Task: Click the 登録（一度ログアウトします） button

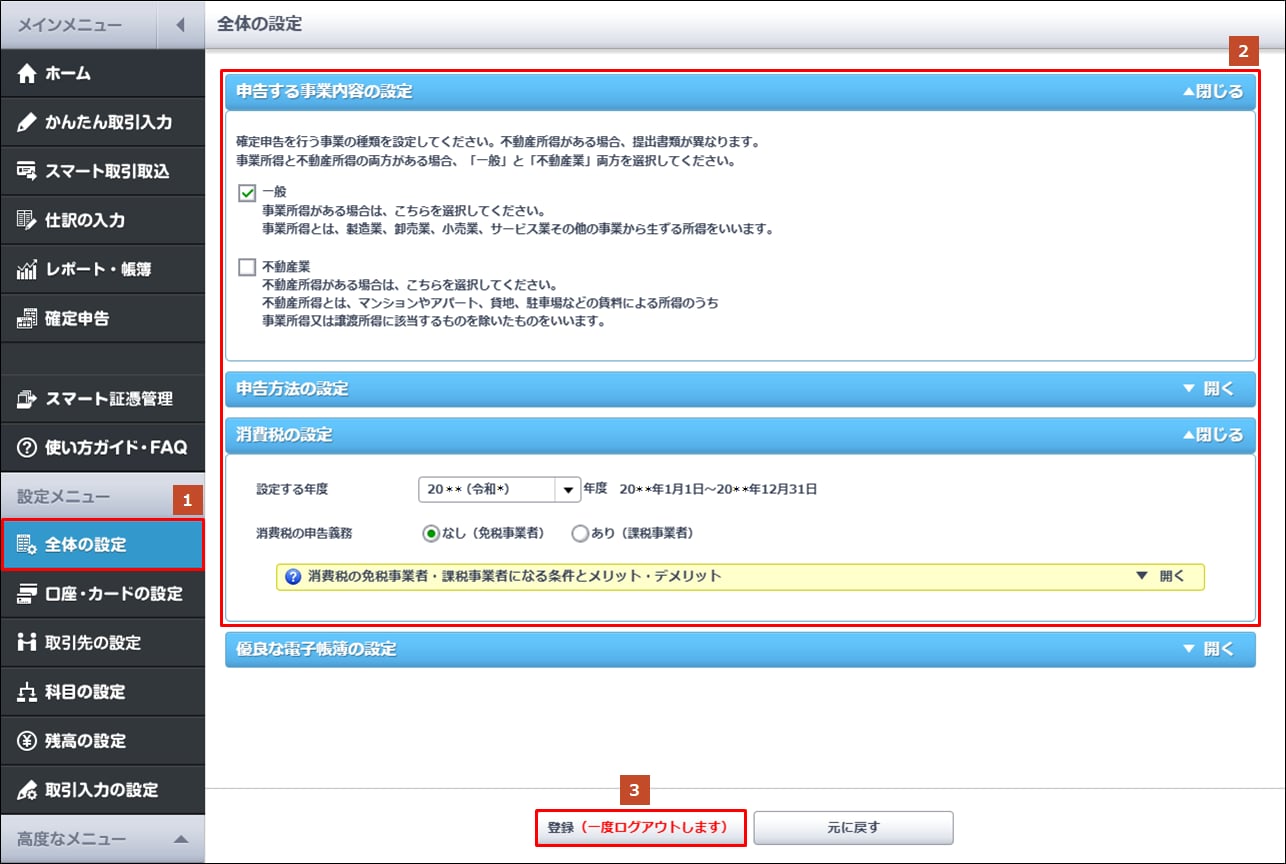Action: pyautogui.click(x=641, y=828)
